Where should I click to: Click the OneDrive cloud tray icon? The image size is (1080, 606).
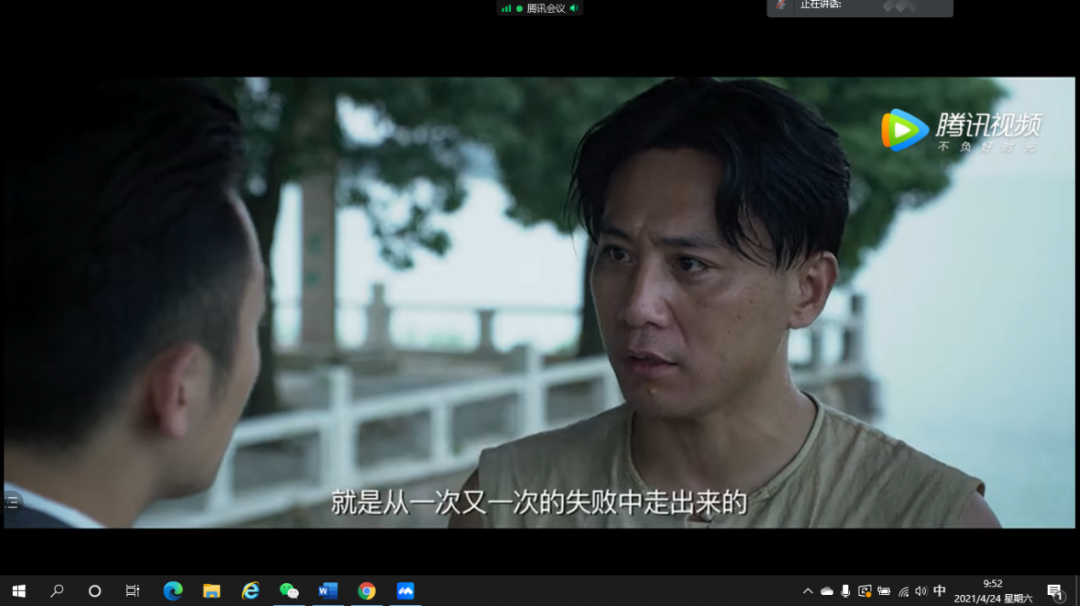827,591
